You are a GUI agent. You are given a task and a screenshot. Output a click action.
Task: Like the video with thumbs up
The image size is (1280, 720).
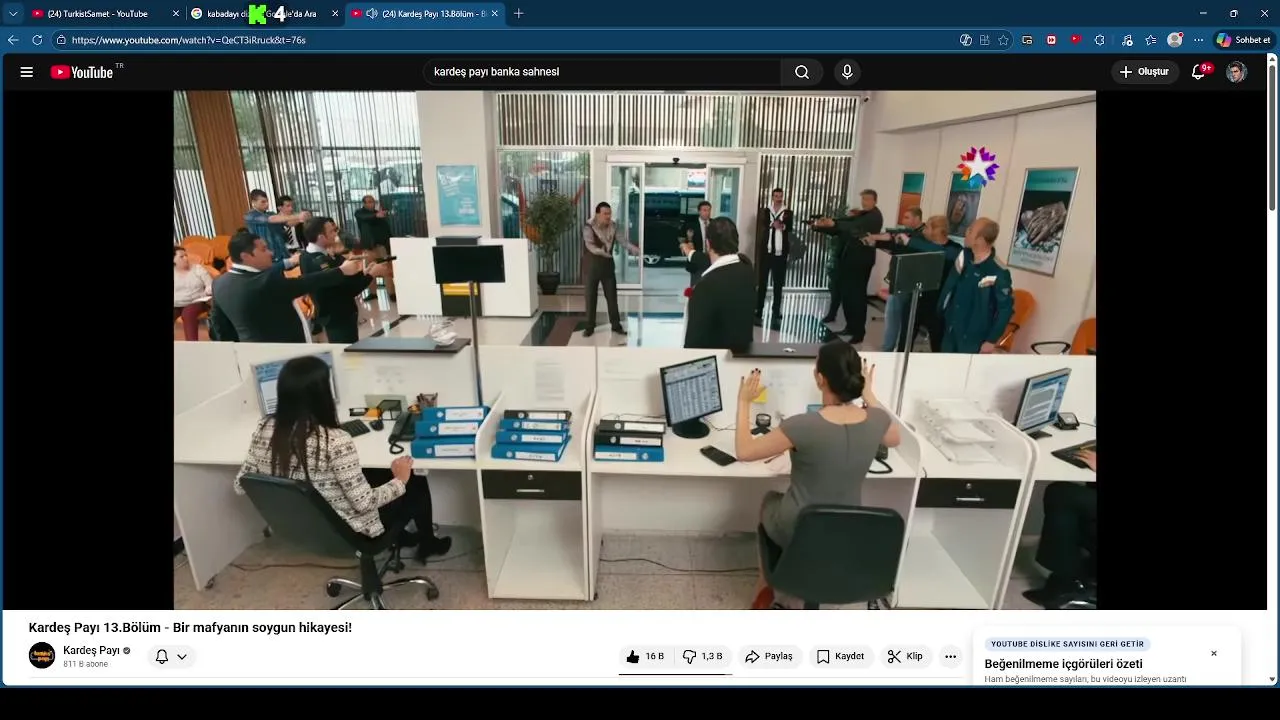click(645, 657)
